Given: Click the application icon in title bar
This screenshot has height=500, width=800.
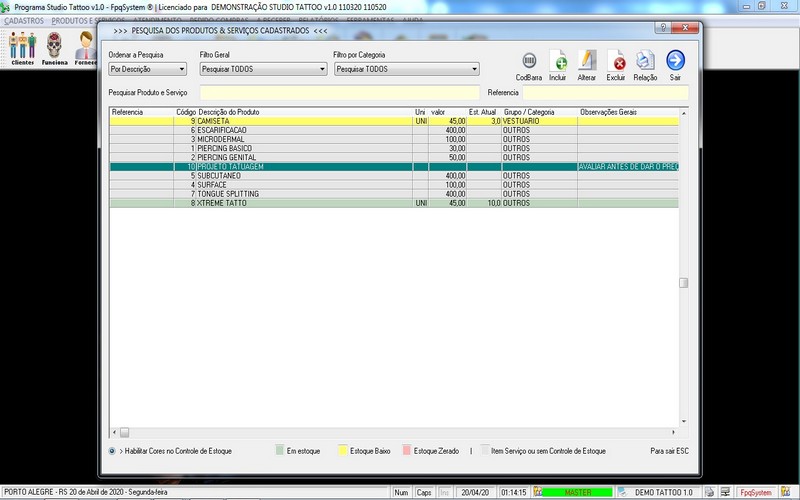Looking at the screenshot, I should [6, 7].
